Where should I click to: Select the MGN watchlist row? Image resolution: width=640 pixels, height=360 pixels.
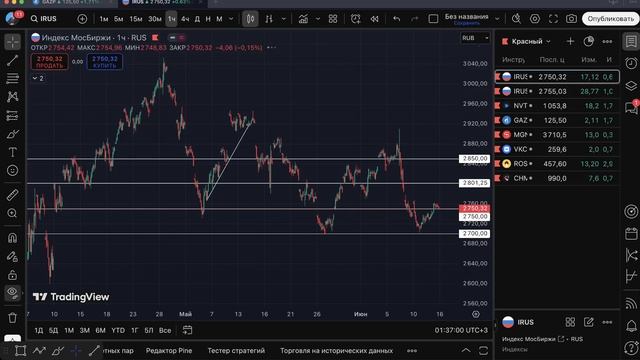pyautogui.click(x=557, y=135)
